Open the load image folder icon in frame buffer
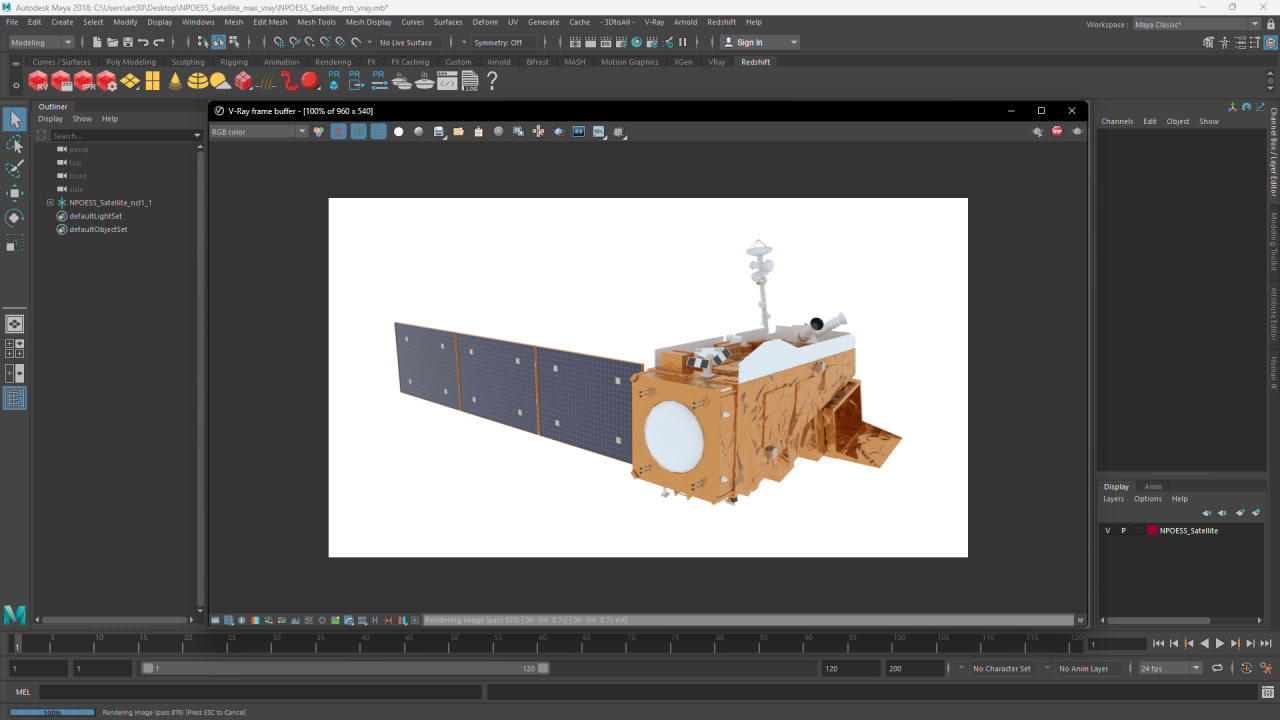1280x720 pixels. click(458, 131)
